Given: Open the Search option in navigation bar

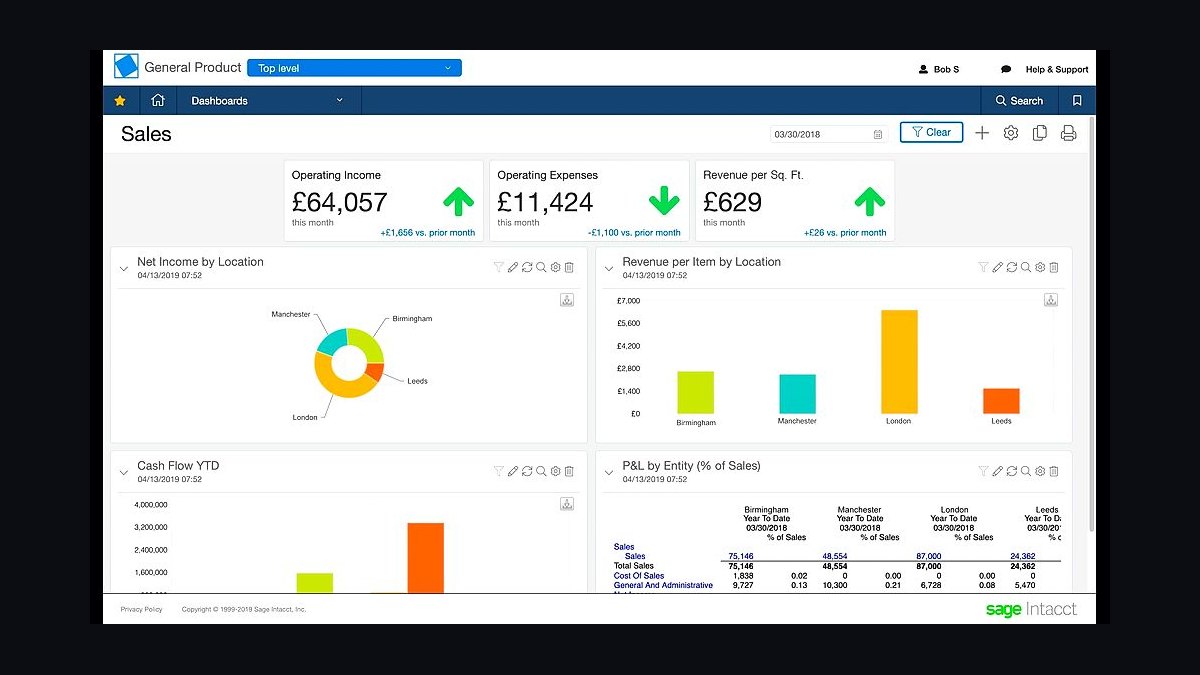Looking at the screenshot, I should click(1019, 101).
